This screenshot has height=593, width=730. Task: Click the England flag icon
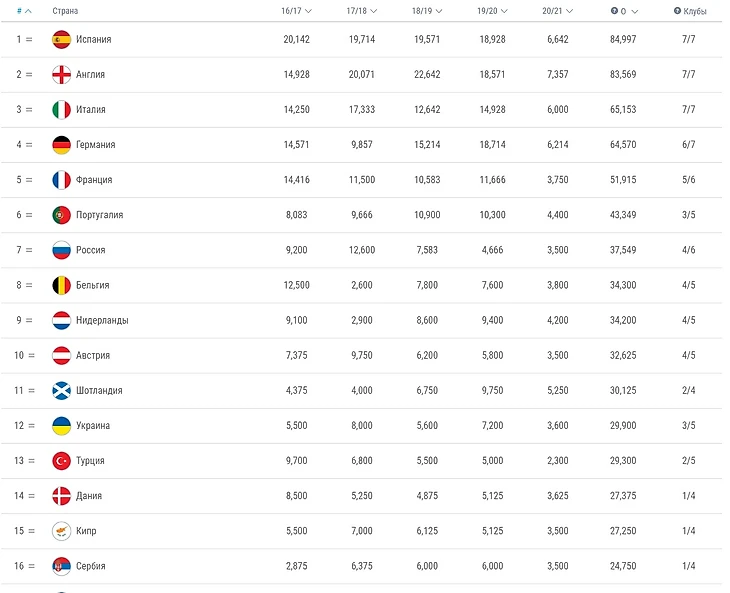pos(61,75)
